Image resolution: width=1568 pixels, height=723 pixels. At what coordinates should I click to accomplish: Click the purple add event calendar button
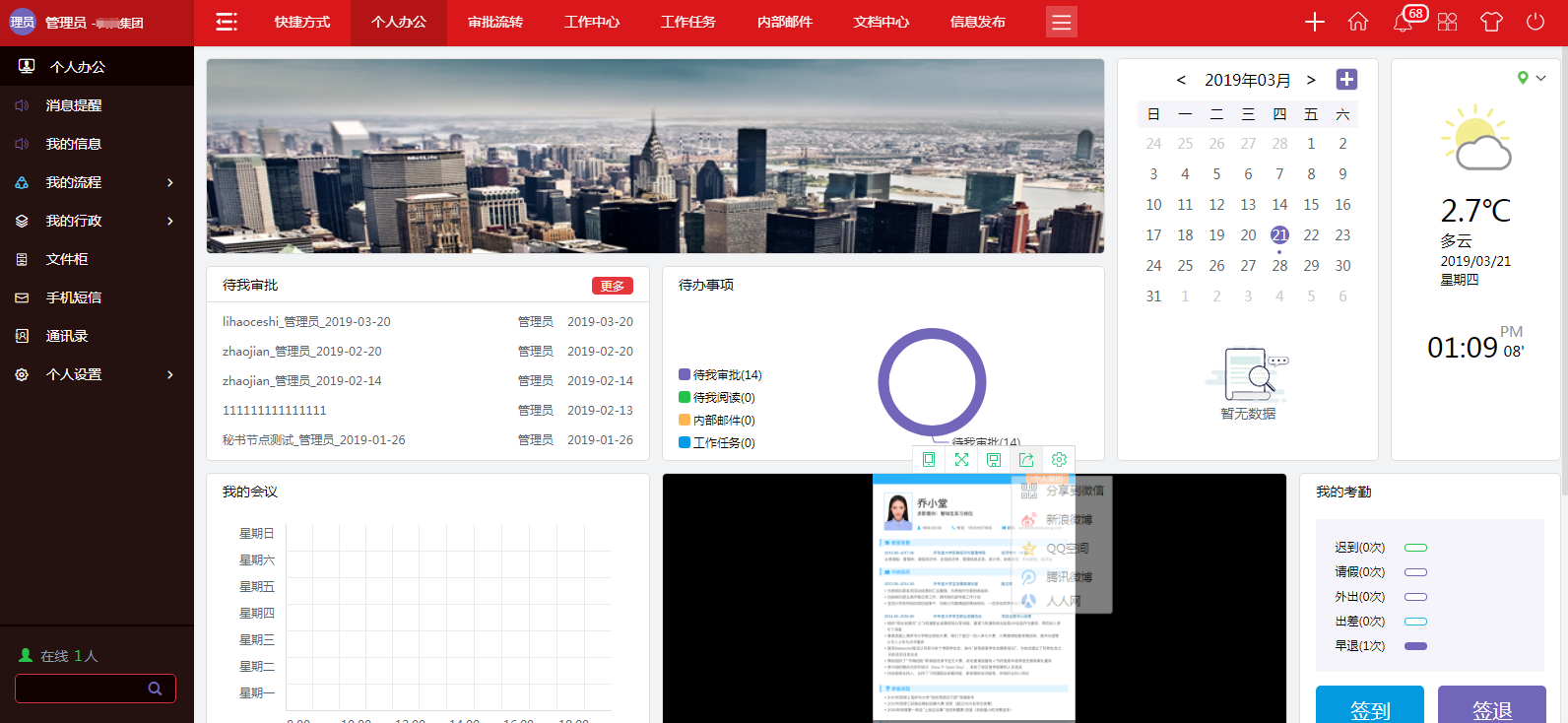coord(1346,79)
